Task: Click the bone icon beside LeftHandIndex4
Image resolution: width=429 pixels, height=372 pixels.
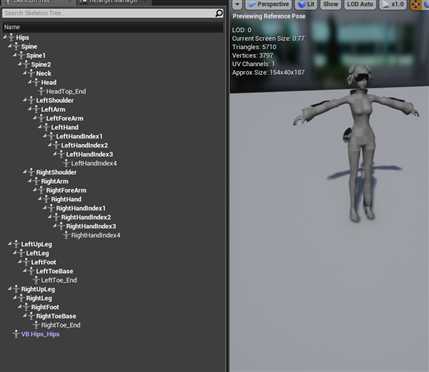Action: click(x=67, y=163)
